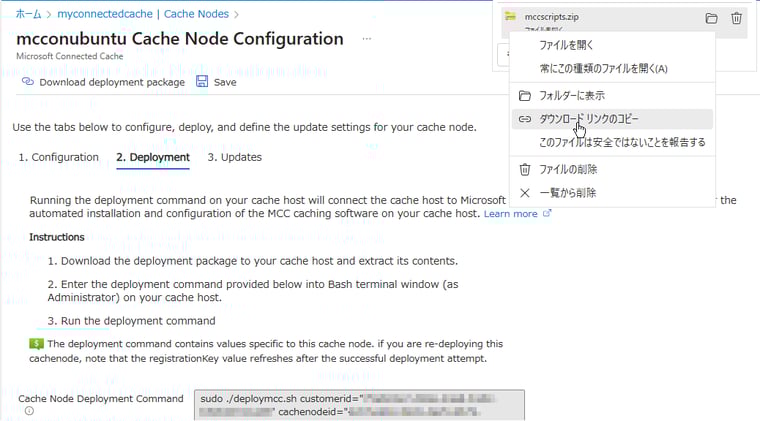Click Download deployment package button

point(103,82)
